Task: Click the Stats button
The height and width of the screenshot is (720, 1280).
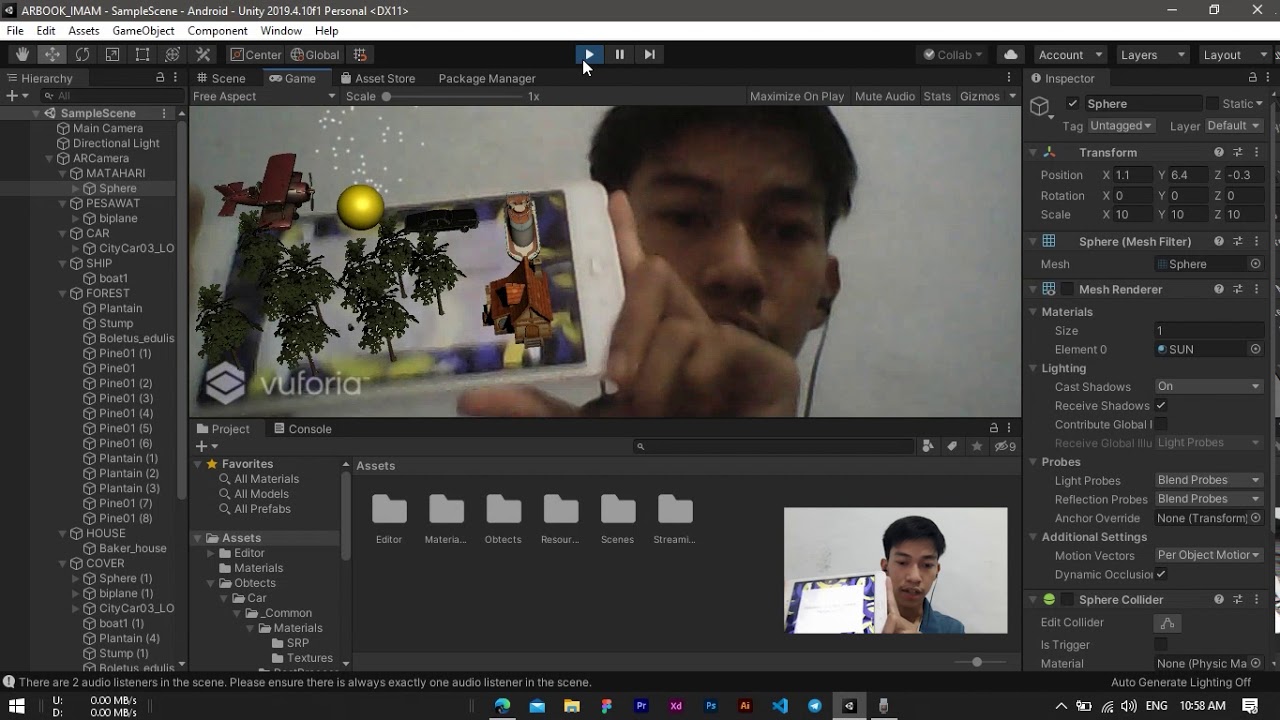Action: point(937,96)
